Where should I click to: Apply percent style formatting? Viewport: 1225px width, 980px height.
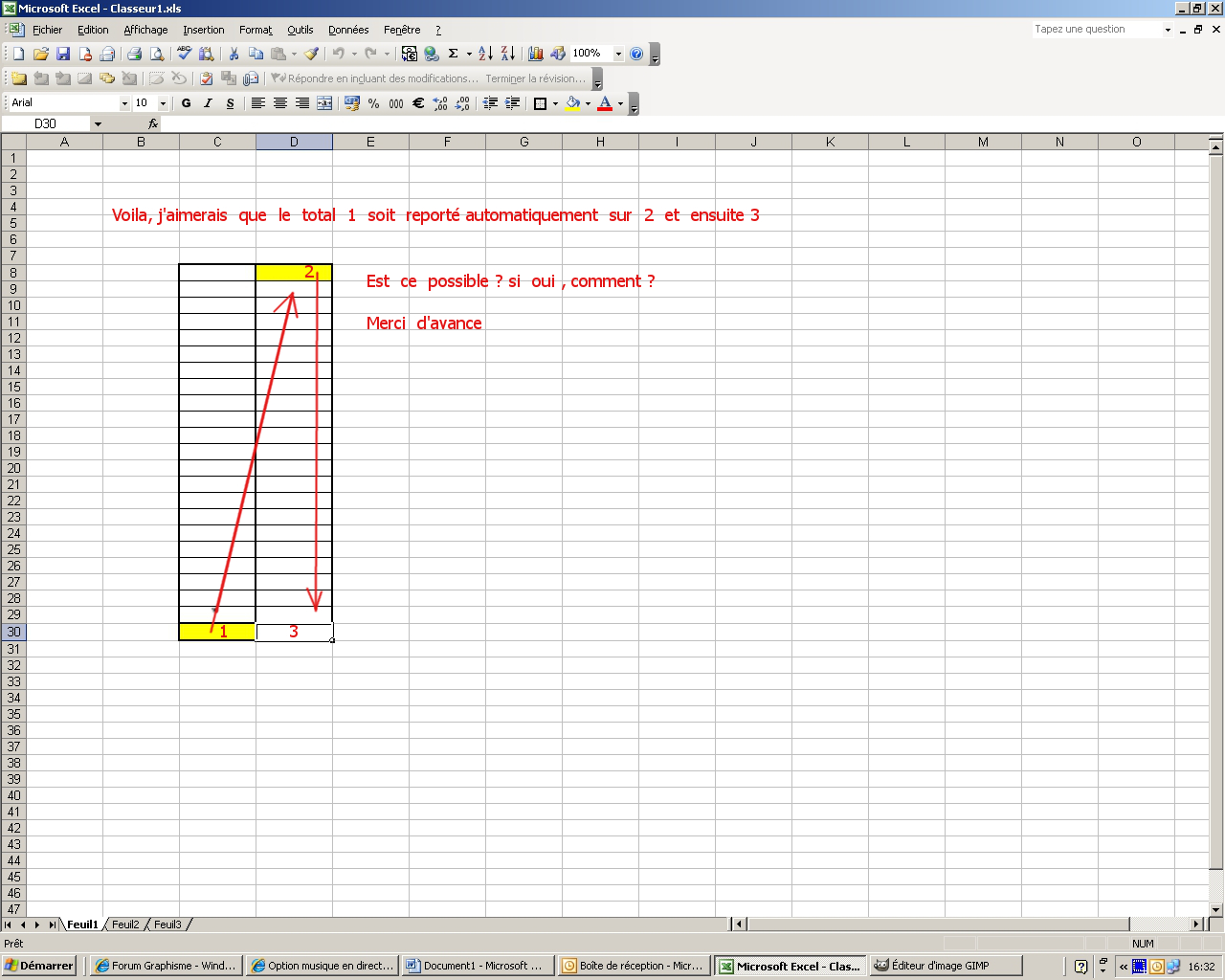click(373, 103)
